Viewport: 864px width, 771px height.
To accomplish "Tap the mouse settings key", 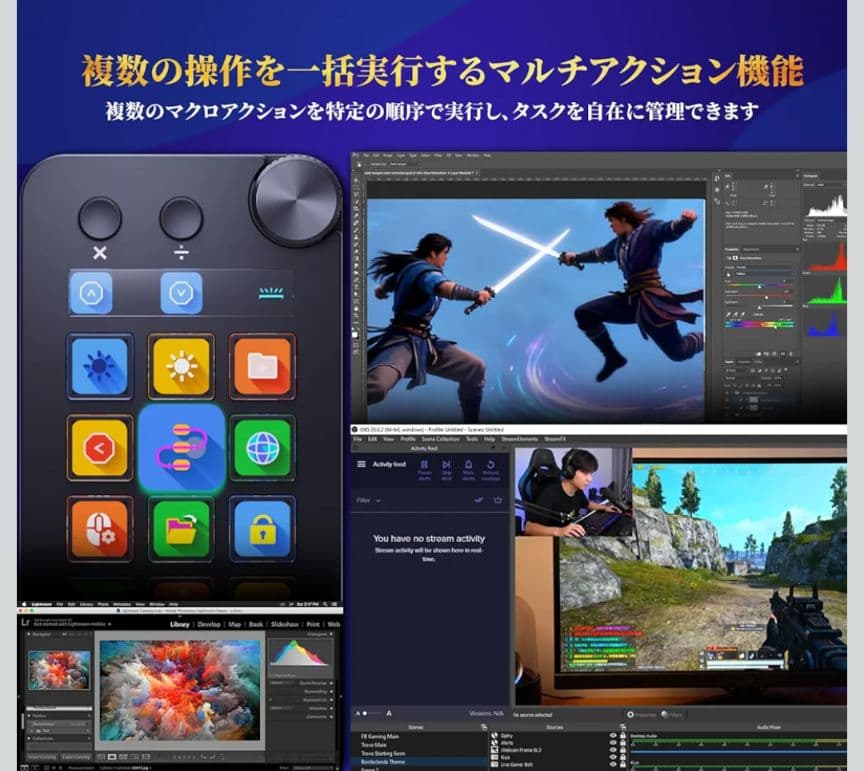I will pos(100,529).
